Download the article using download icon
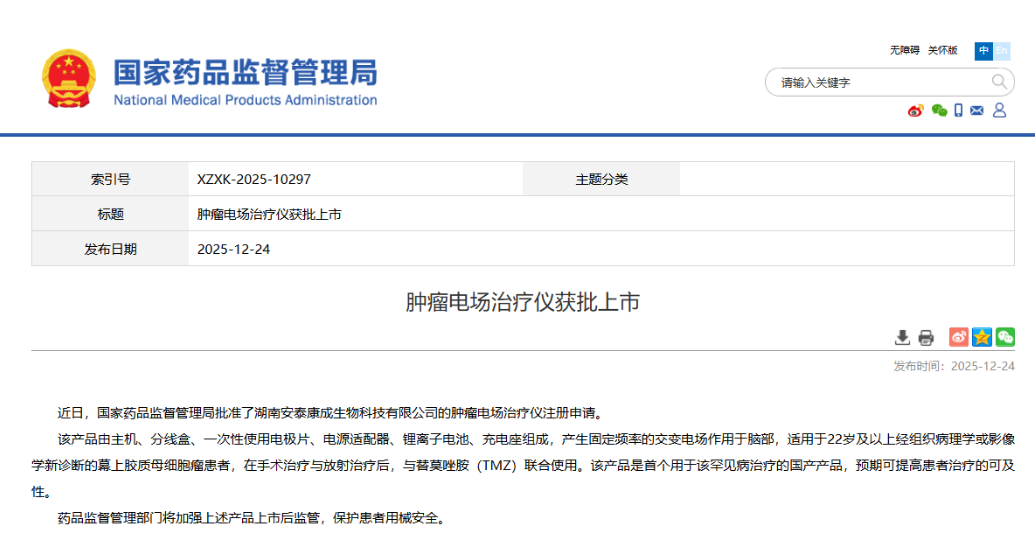 tap(902, 337)
